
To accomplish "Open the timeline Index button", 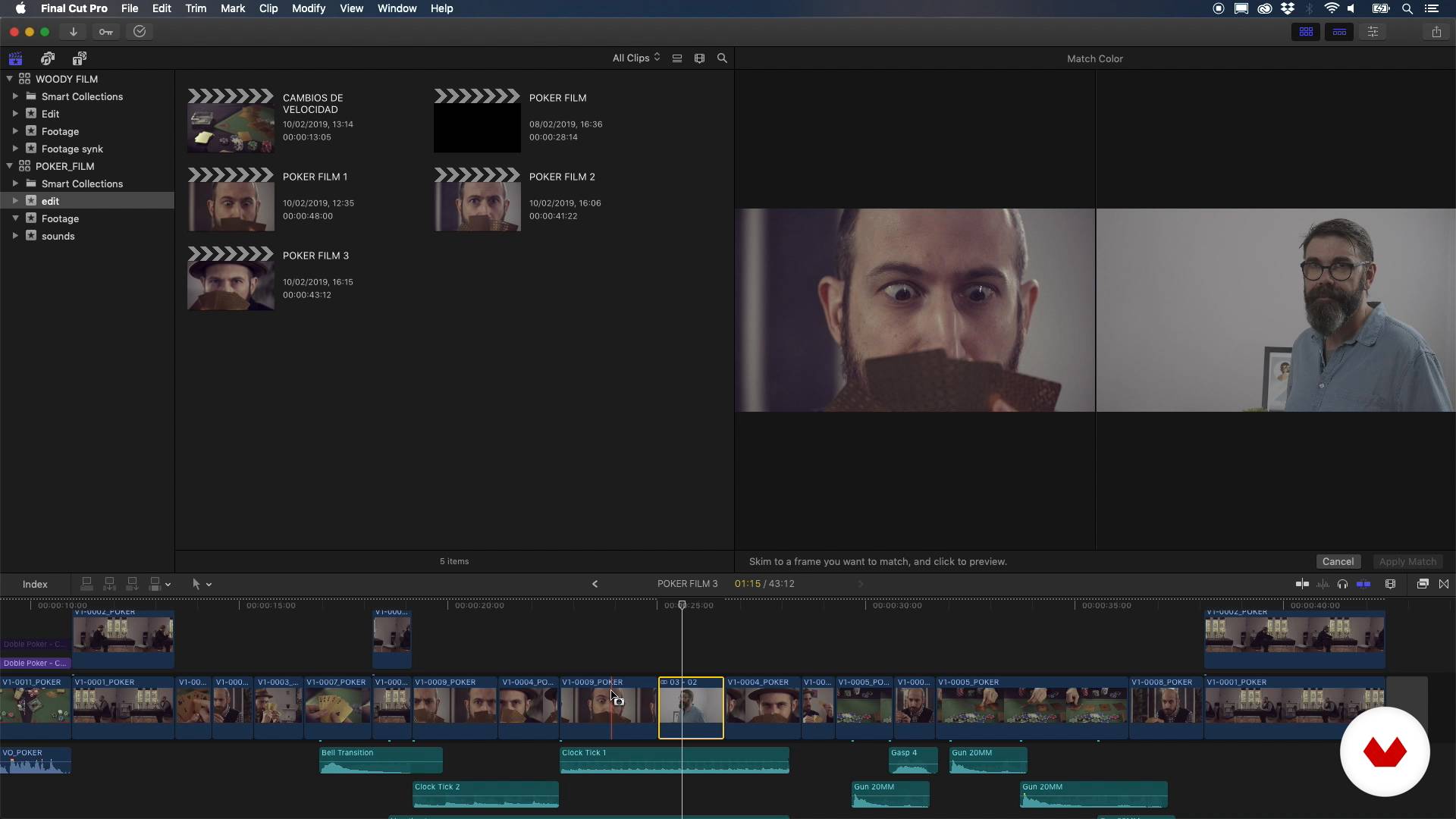I will click(35, 584).
